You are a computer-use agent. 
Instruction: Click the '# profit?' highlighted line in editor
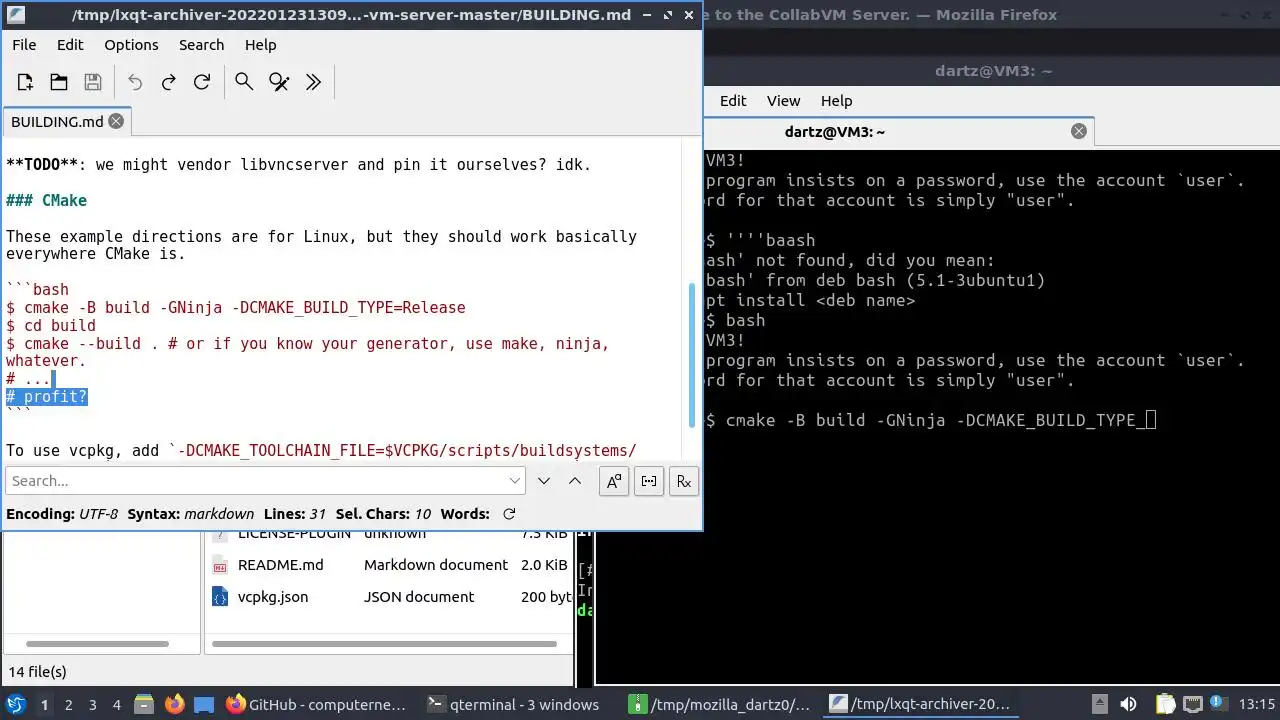pos(47,397)
